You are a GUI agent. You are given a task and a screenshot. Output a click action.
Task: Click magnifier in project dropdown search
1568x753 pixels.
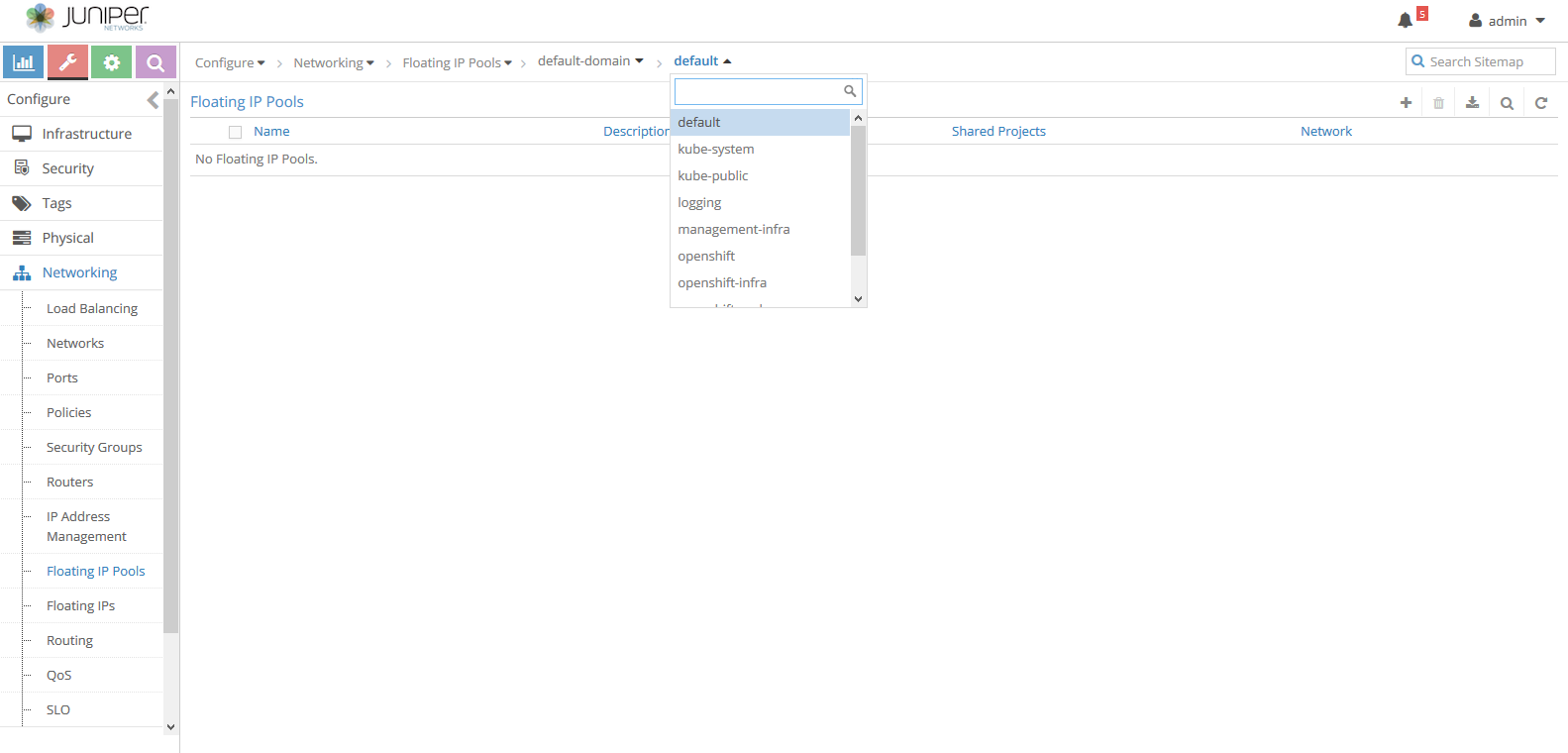click(850, 91)
